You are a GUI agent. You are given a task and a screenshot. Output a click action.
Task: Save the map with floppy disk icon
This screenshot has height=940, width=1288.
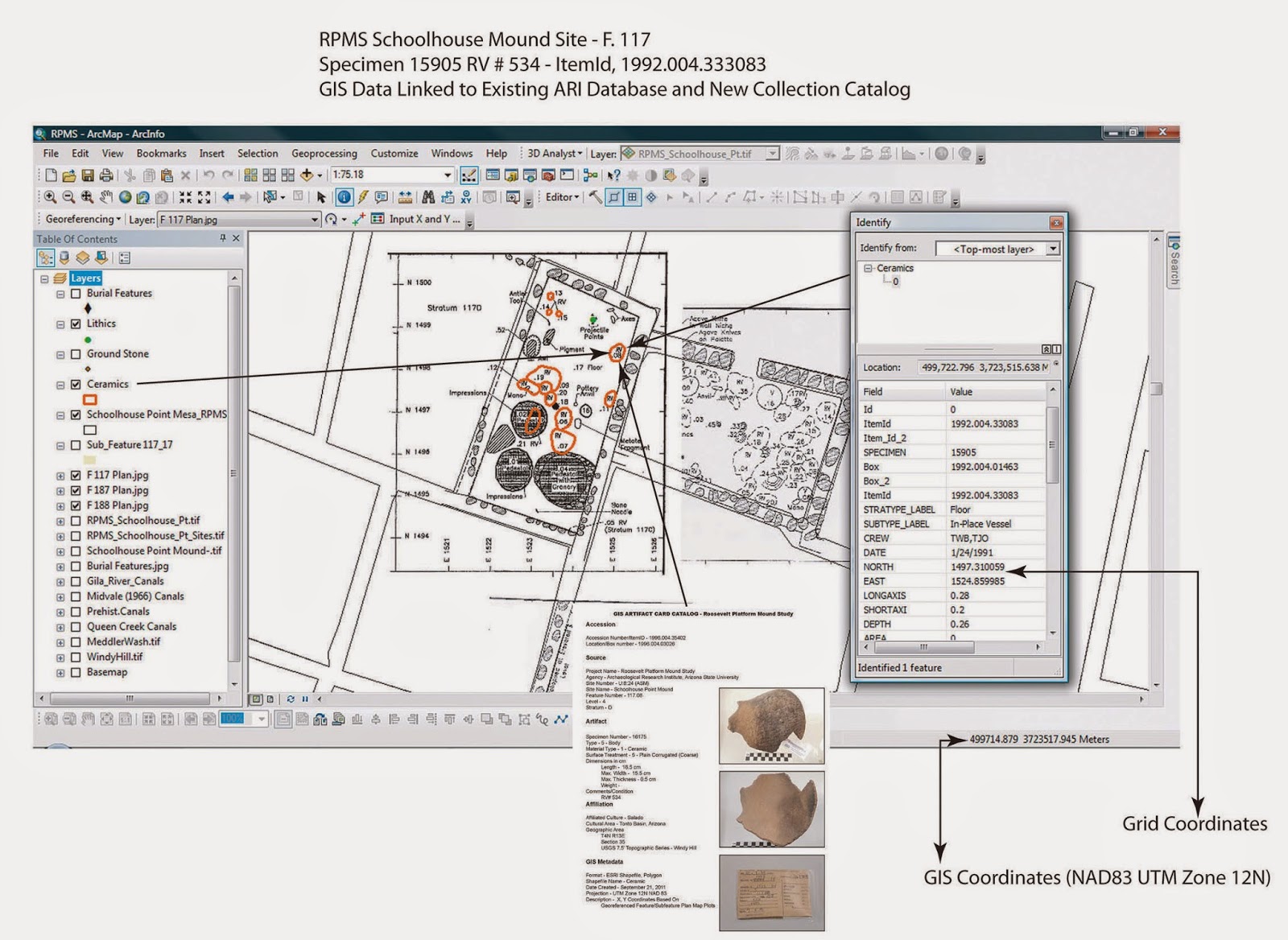(88, 175)
